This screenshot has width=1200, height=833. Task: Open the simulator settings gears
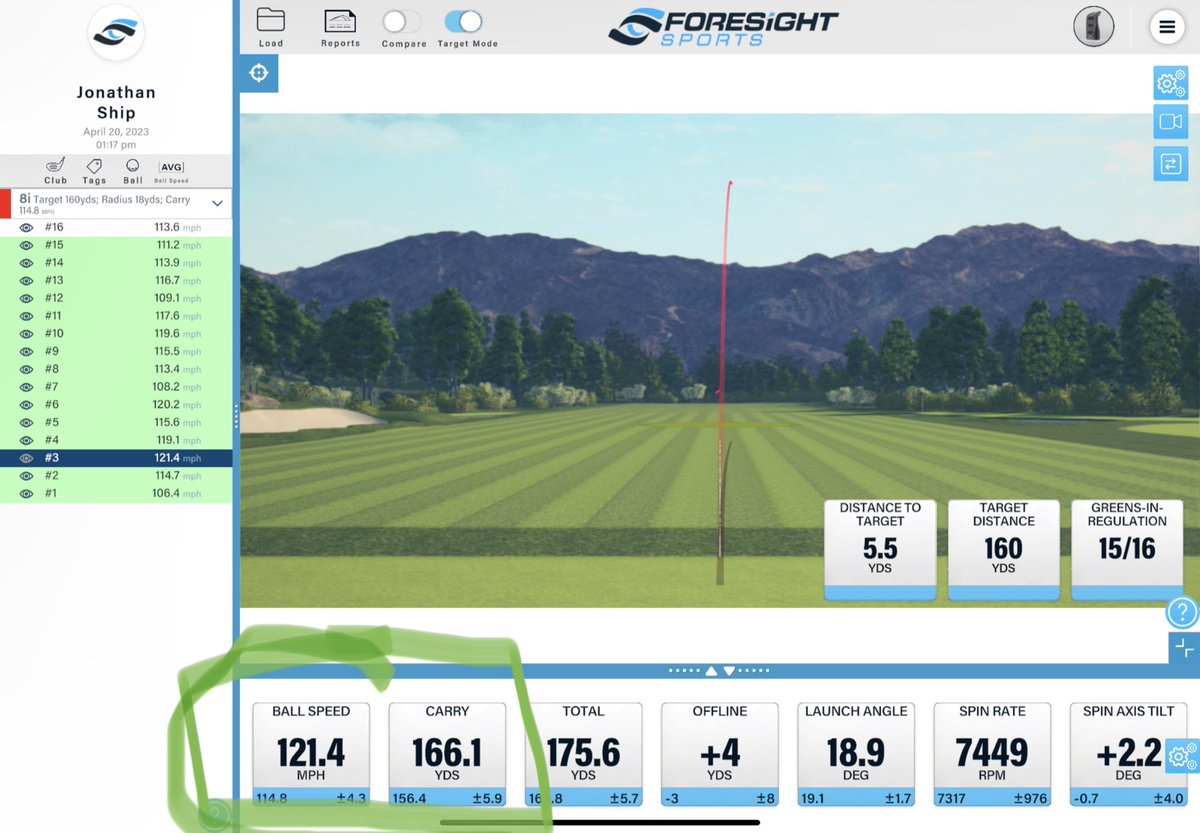(x=1170, y=83)
